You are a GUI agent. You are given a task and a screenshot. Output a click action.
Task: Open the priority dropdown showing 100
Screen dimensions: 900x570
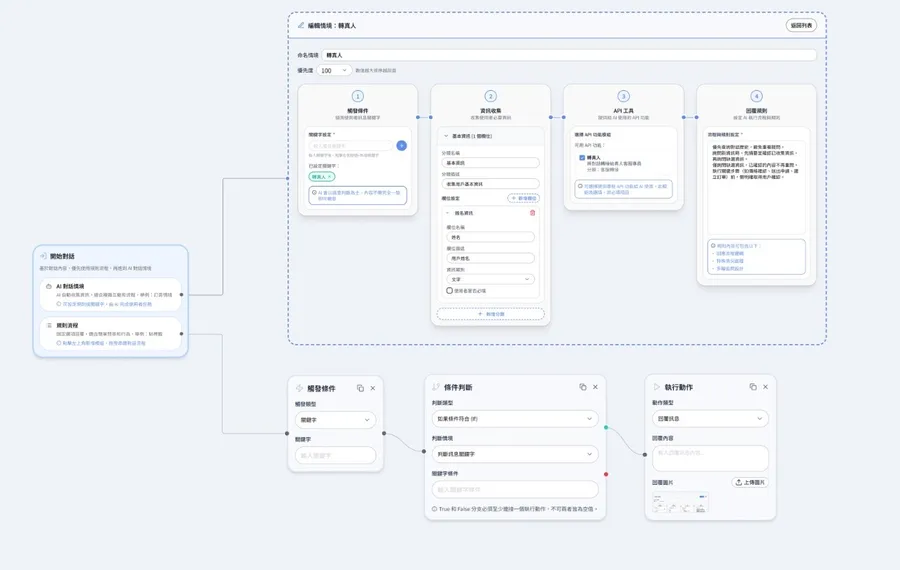tap(333, 70)
